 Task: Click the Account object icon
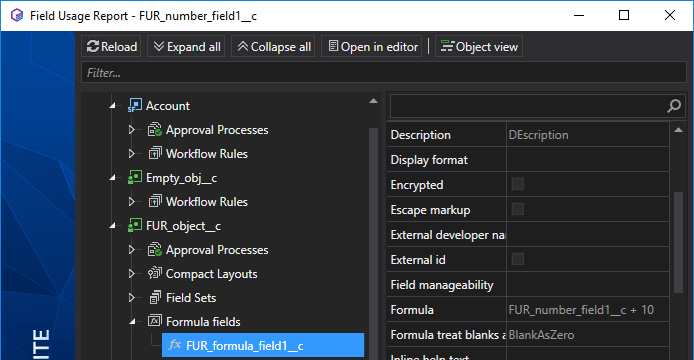(x=135, y=105)
